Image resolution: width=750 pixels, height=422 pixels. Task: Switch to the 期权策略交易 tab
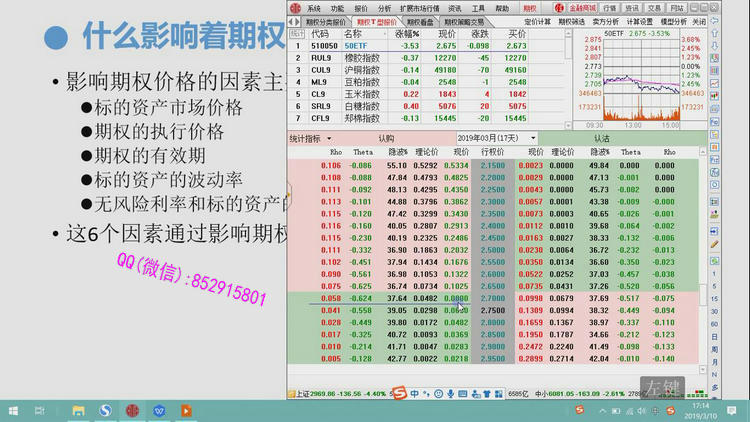tap(463, 21)
